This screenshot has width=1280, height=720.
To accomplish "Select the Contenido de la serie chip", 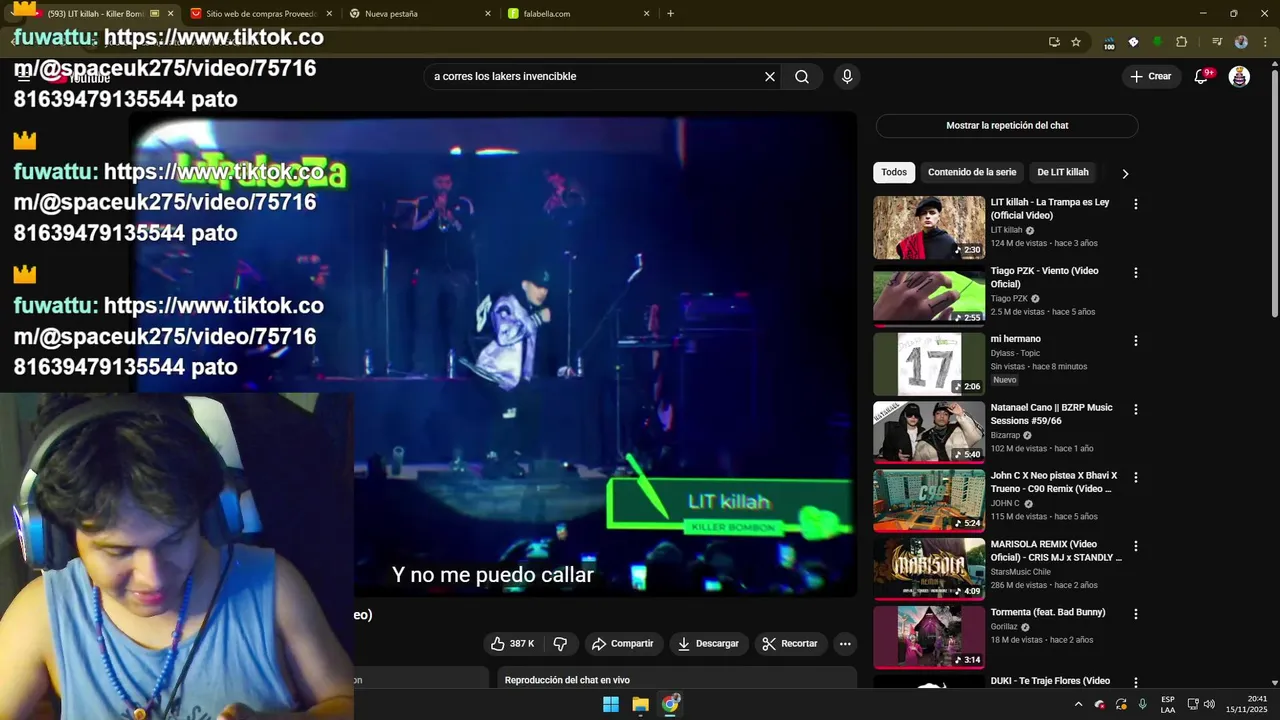I will 972,172.
